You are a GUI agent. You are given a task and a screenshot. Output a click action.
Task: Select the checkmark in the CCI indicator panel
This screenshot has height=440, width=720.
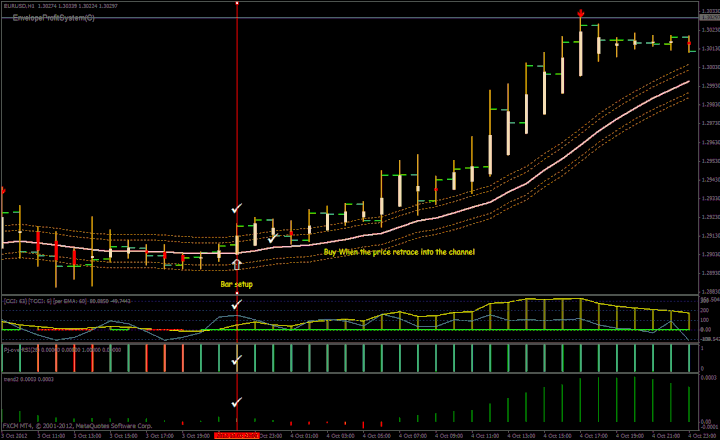tap(236, 305)
